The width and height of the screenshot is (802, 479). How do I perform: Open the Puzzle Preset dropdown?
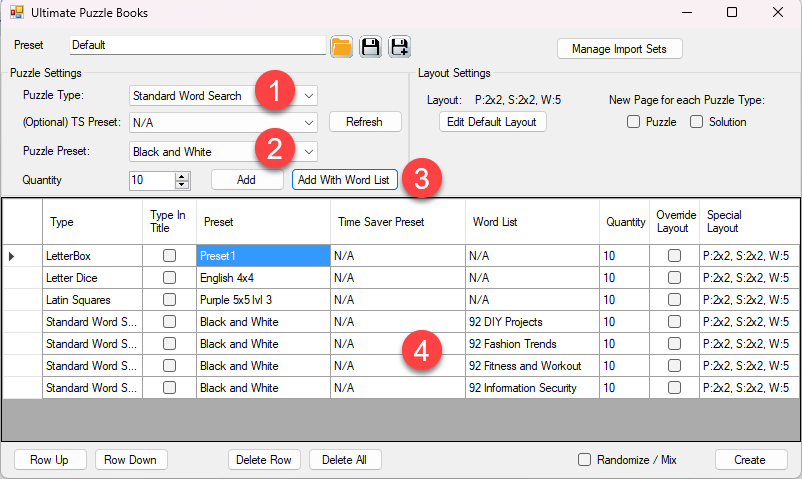click(x=309, y=152)
